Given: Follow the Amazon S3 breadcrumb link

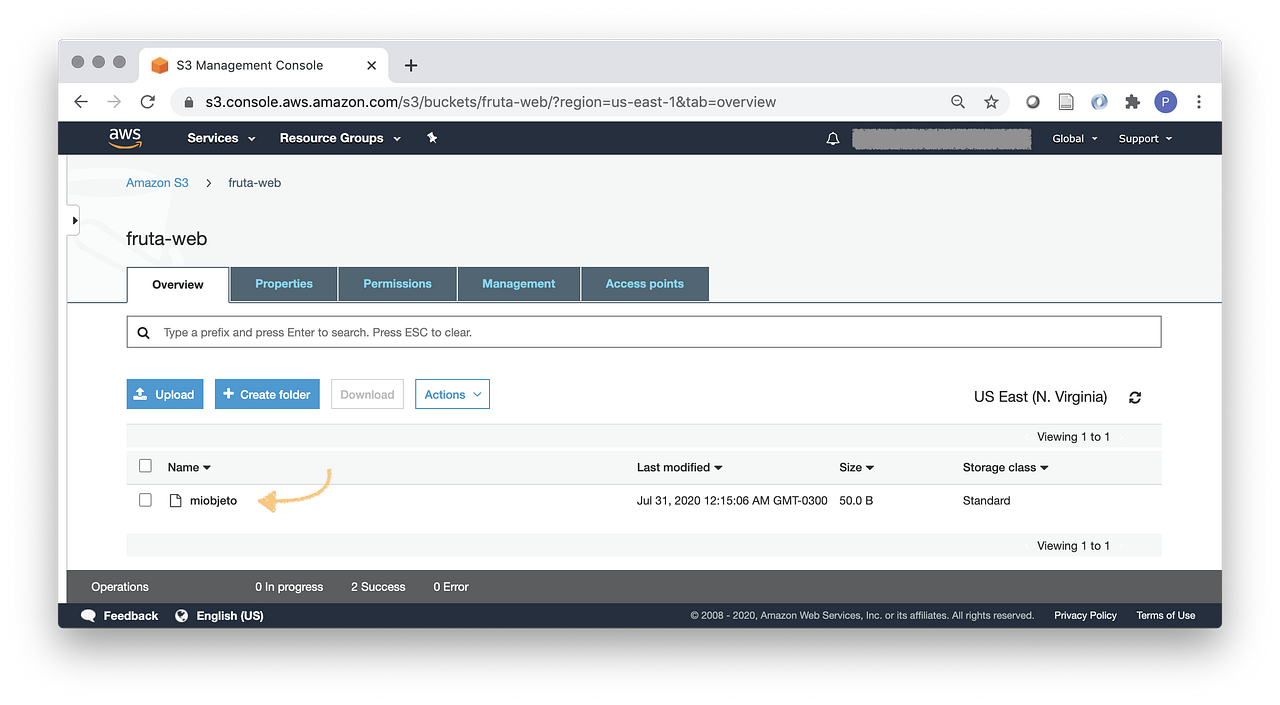Looking at the screenshot, I should click(157, 182).
